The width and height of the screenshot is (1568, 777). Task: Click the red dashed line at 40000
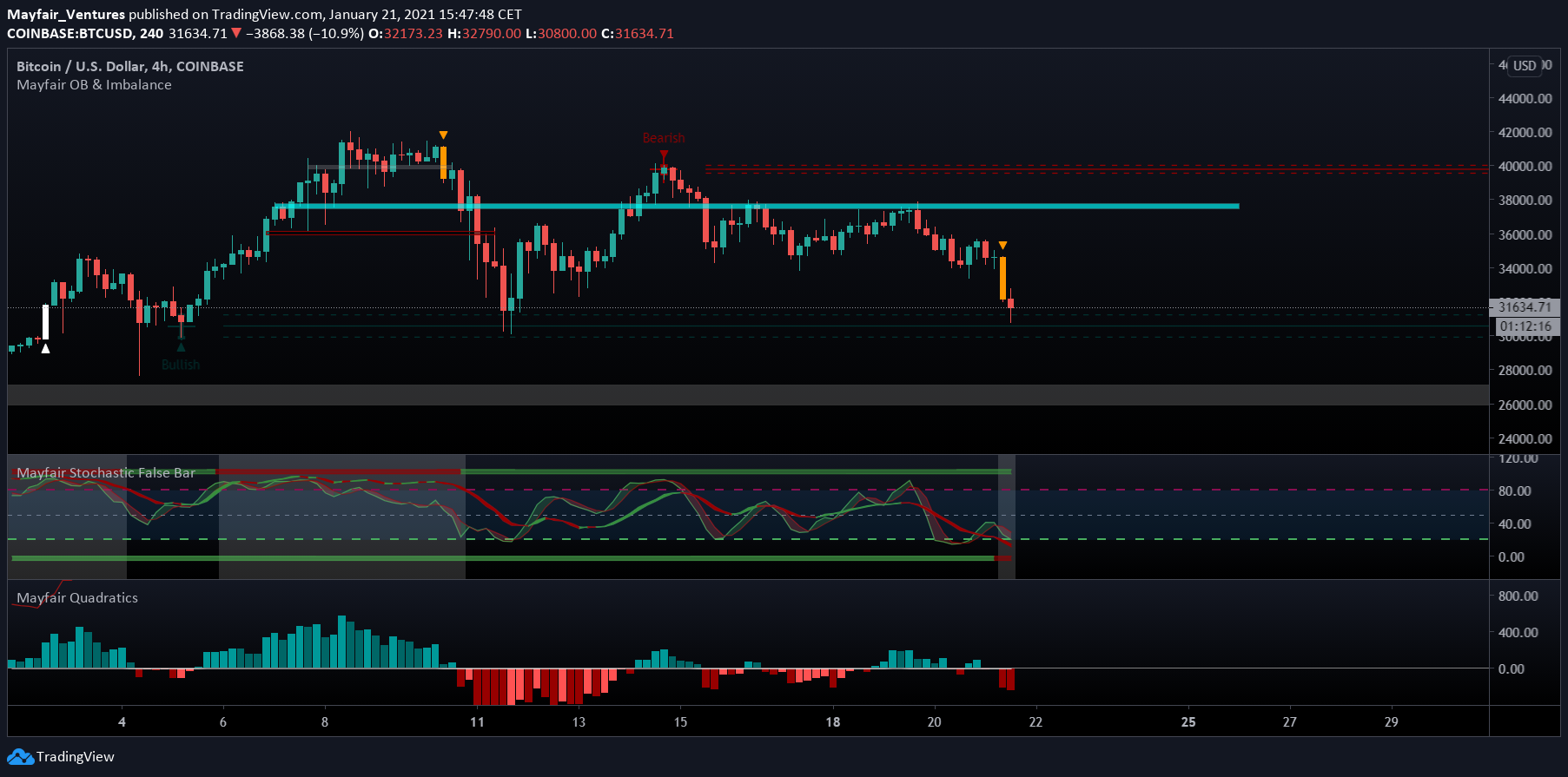pyautogui.click(x=1096, y=165)
